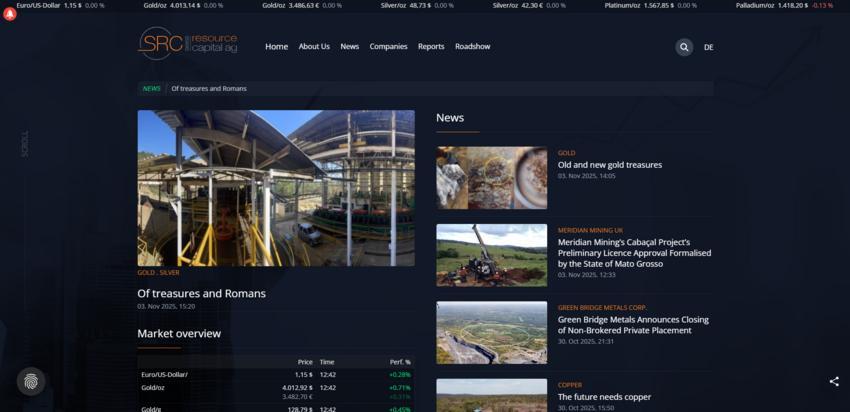This screenshot has width=850, height=412.
Task: Open 'The future needs copper' article
Action: pos(604,397)
